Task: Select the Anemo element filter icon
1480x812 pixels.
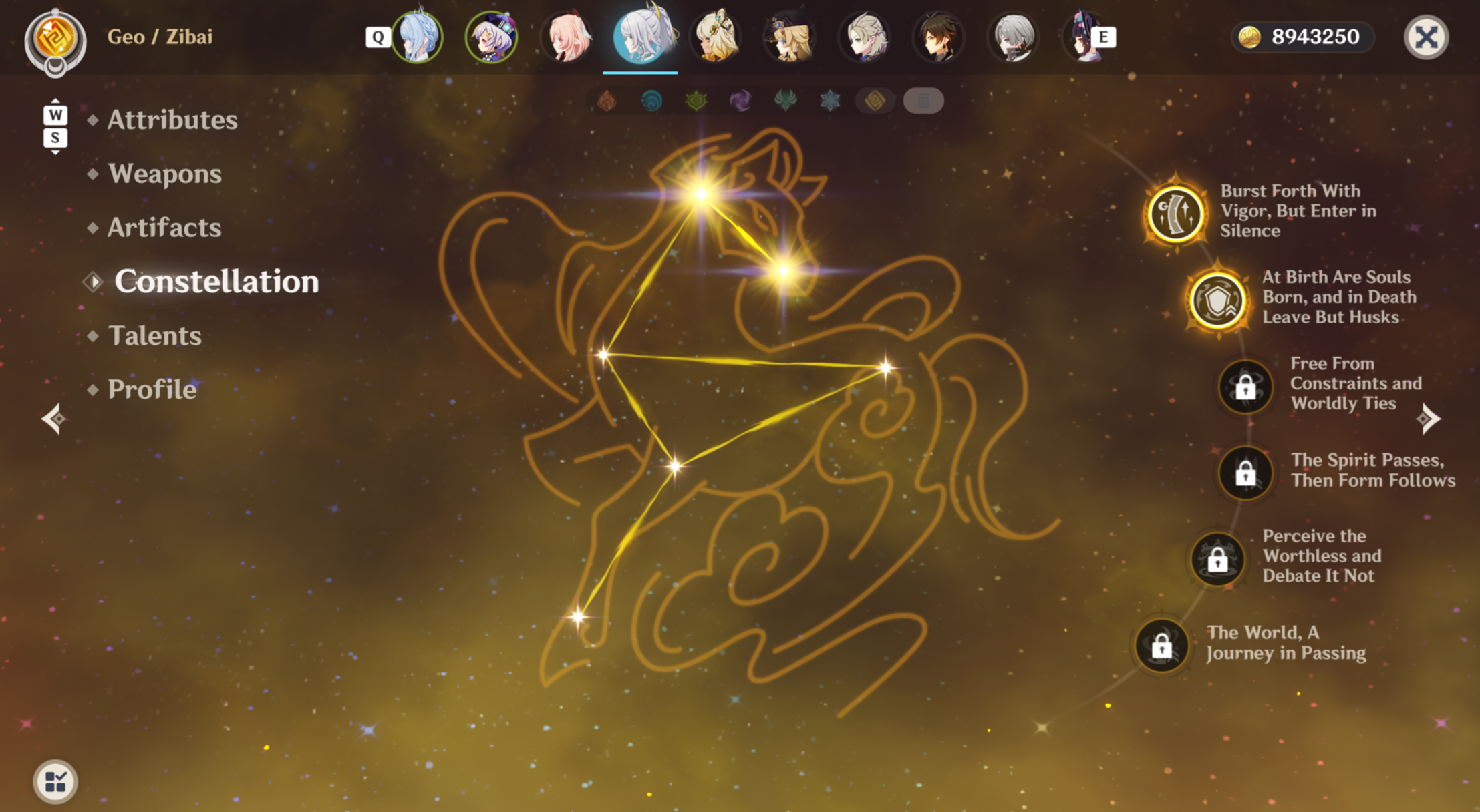Action: (x=785, y=101)
